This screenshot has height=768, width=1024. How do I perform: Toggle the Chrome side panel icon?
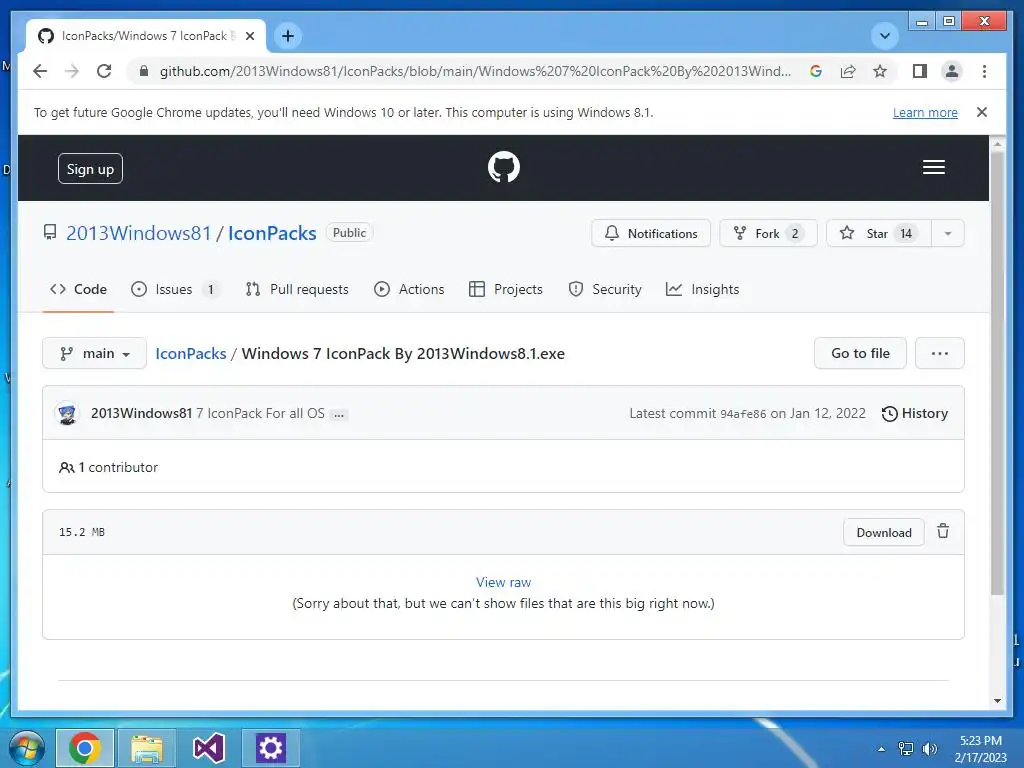[x=920, y=71]
